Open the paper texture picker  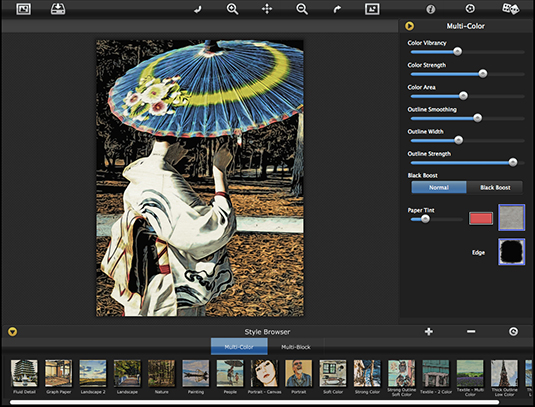[511, 217]
